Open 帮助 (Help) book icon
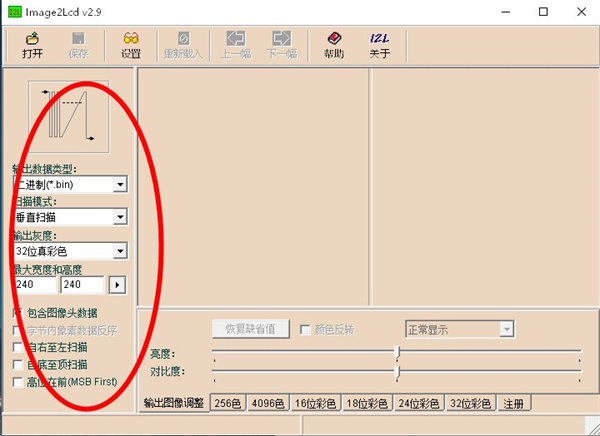 pyautogui.click(x=334, y=45)
